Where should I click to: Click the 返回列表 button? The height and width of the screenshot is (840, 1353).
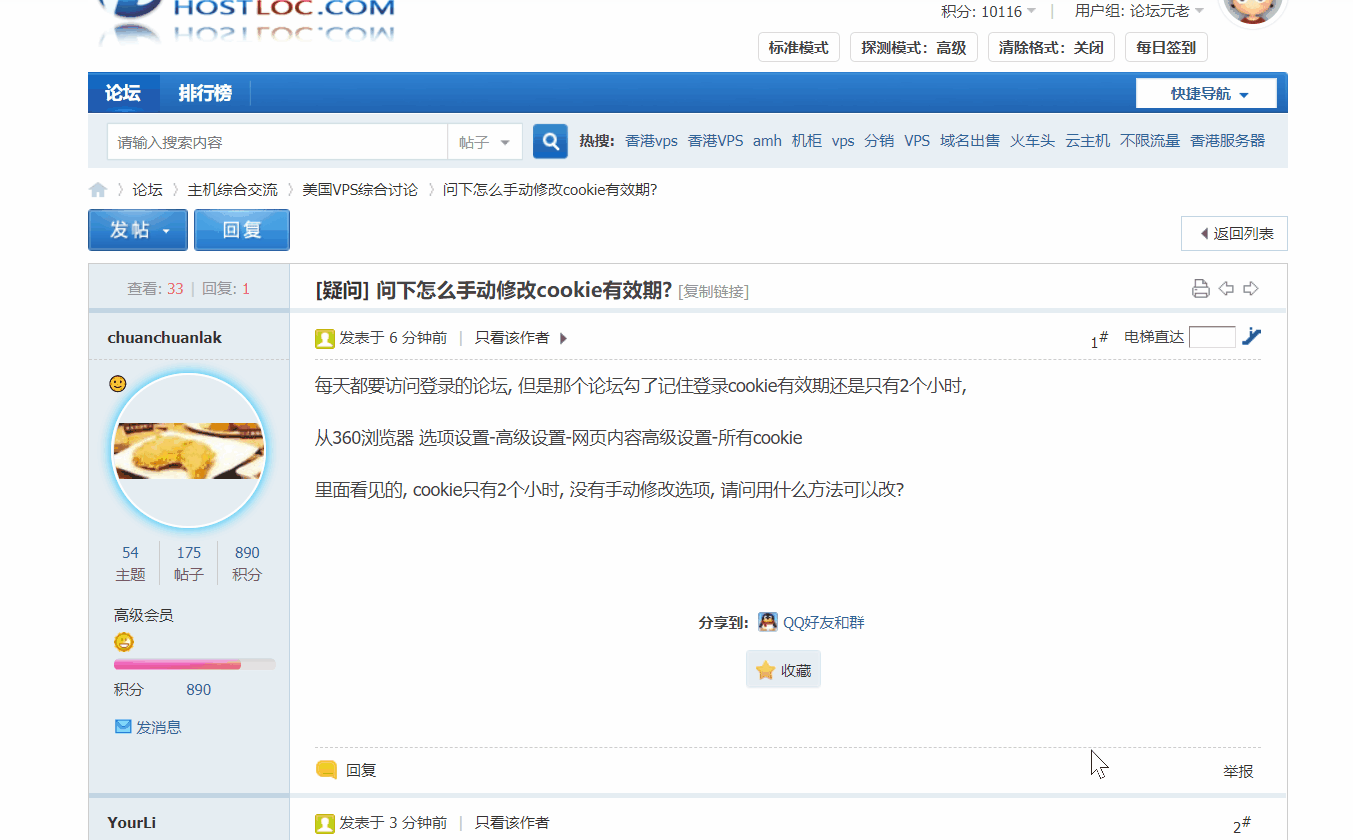[1234, 233]
